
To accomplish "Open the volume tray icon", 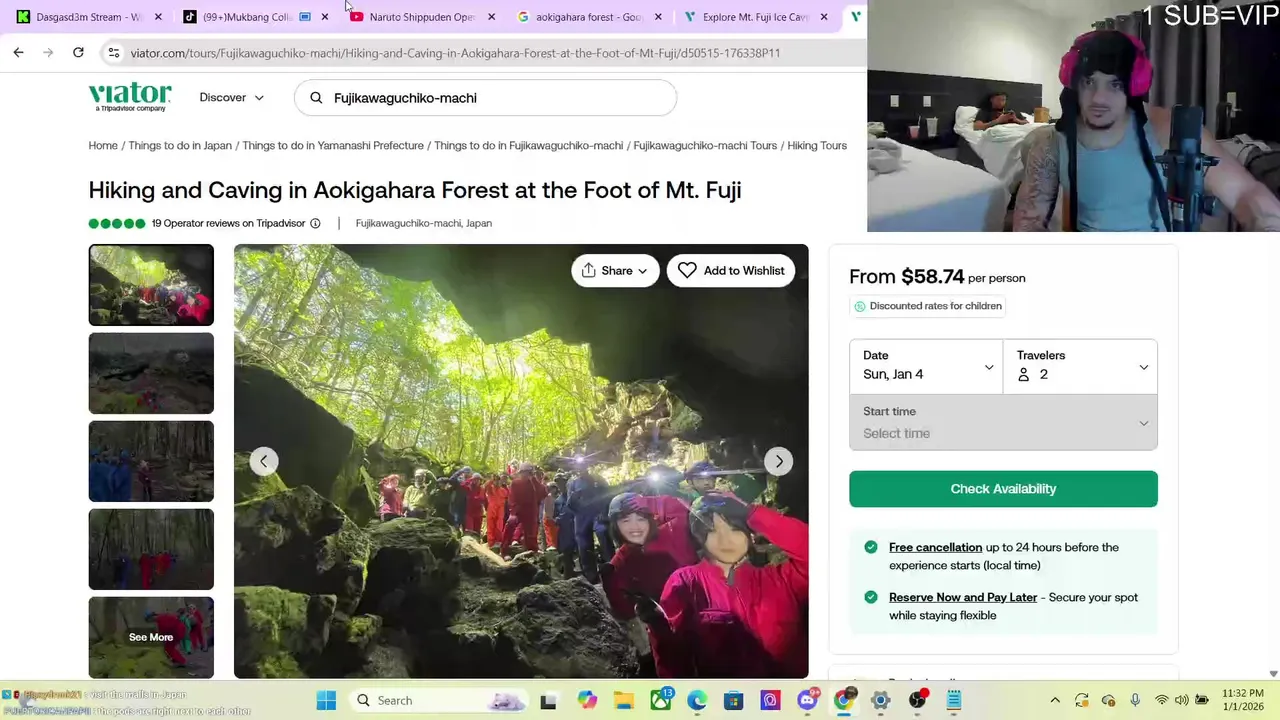I will (1181, 700).
